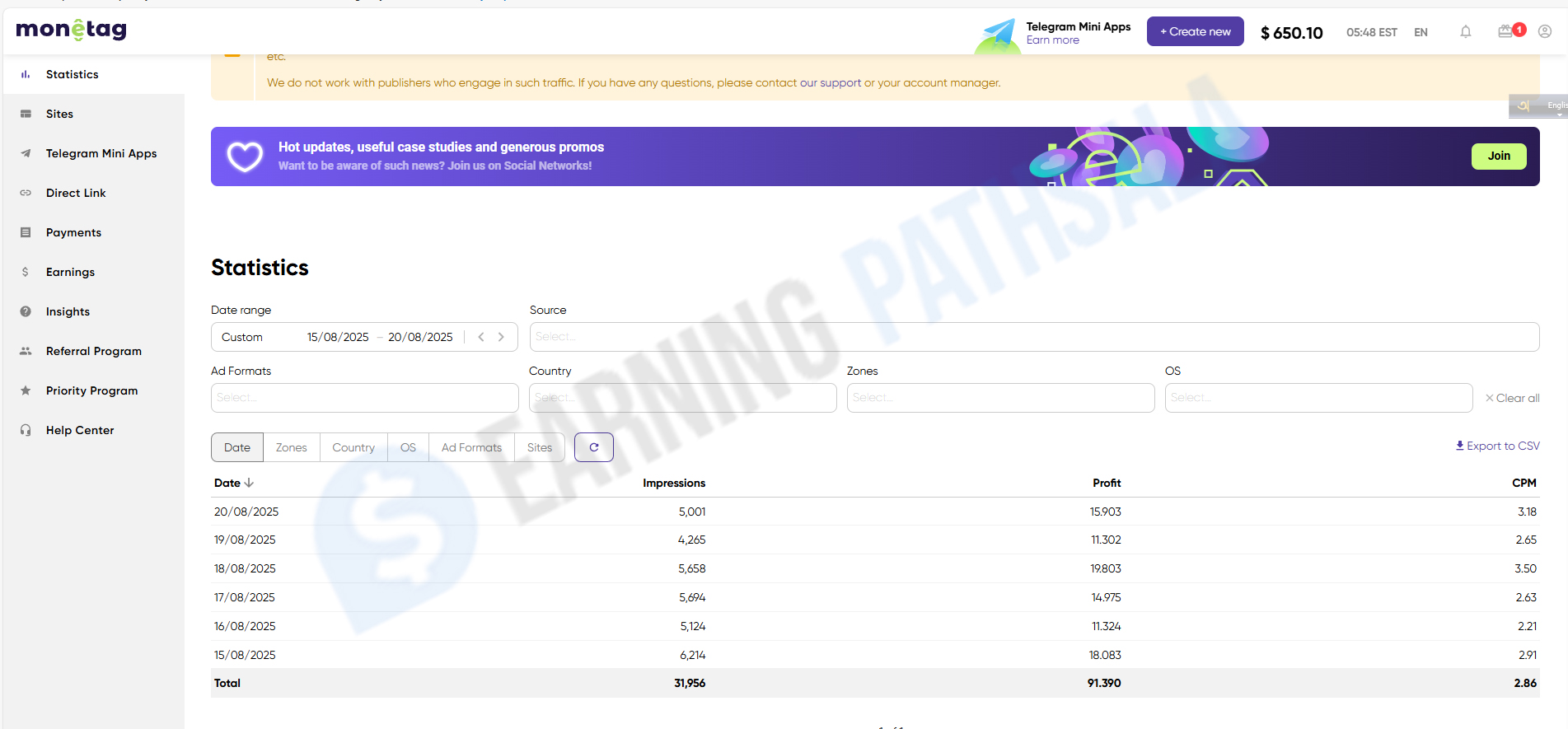Go to previous date range arrow

pyautogui.click(x=481, y=337)
